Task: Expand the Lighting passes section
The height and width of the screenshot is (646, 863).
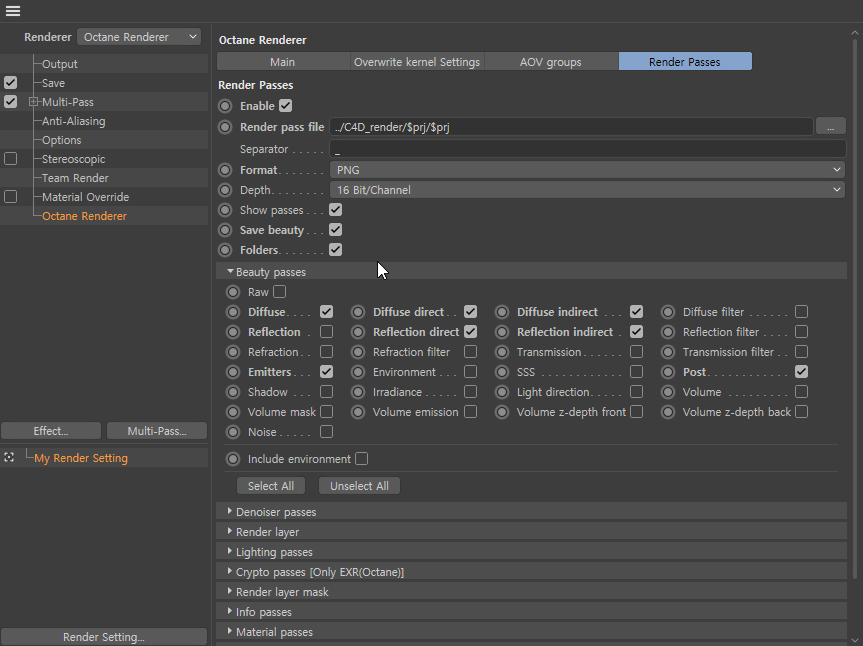Action: tap(230, 552)
